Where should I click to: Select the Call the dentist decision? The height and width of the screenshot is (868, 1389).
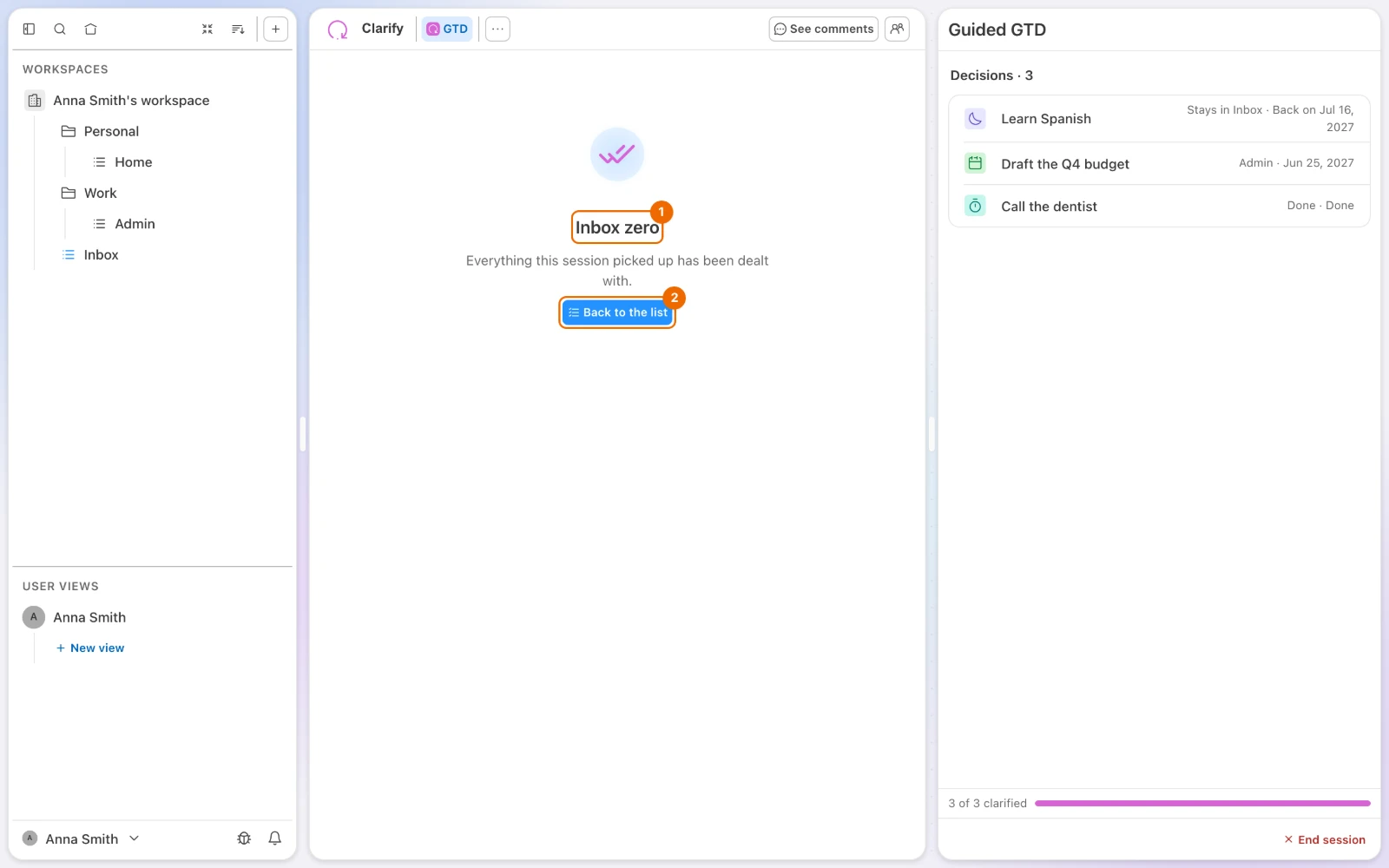point(1159,206)
